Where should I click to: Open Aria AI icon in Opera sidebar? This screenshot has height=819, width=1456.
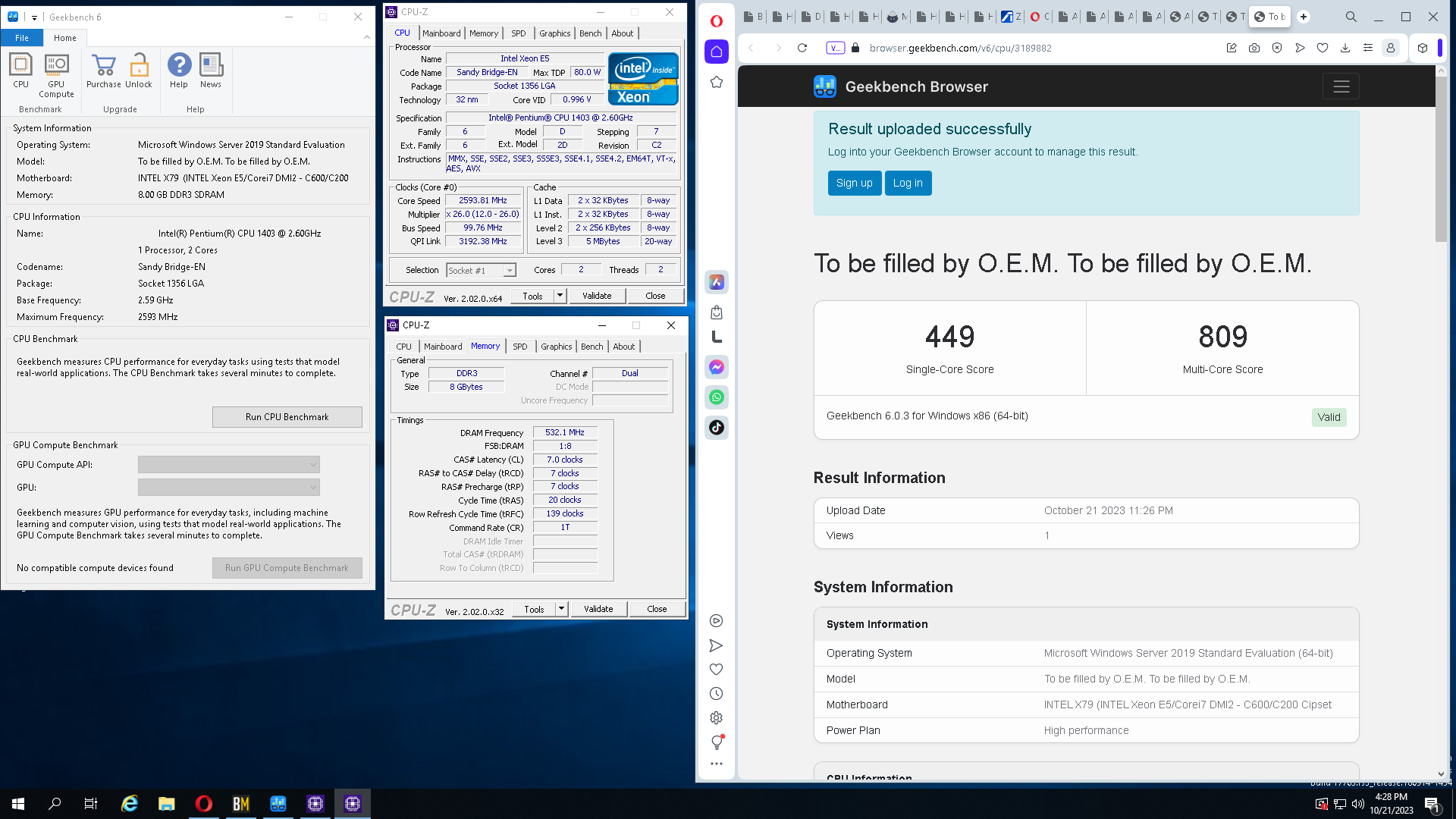tap(717, 282)
